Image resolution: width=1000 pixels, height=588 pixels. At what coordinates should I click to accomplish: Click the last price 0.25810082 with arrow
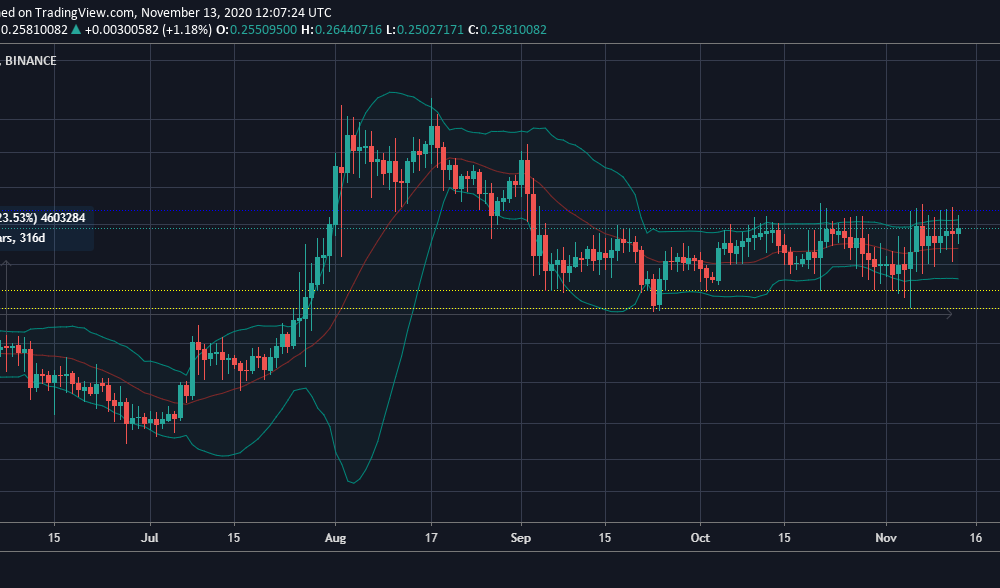click(41, 29)
